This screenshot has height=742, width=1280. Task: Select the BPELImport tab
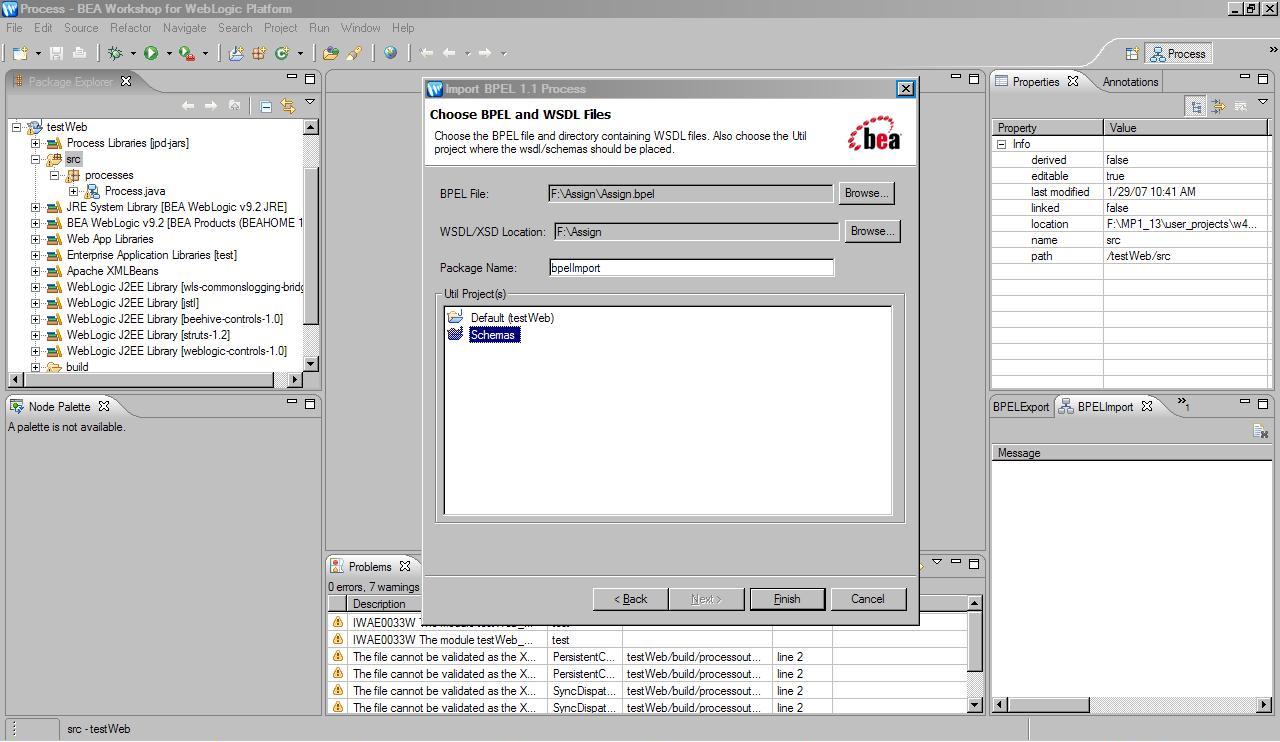point(1105,407)
